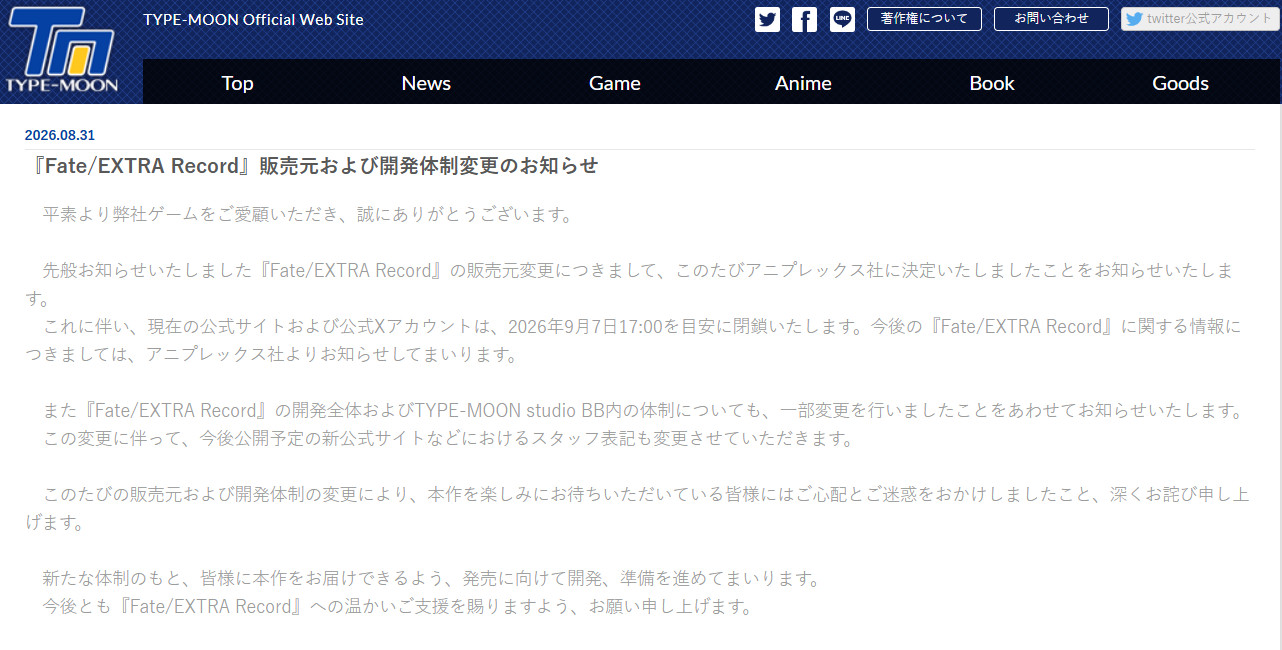The height and width of the screenshot is (650, 1282).
Task: Click the paragraph starting 平素より弊社ゲーム
Action: coord(307,215)
